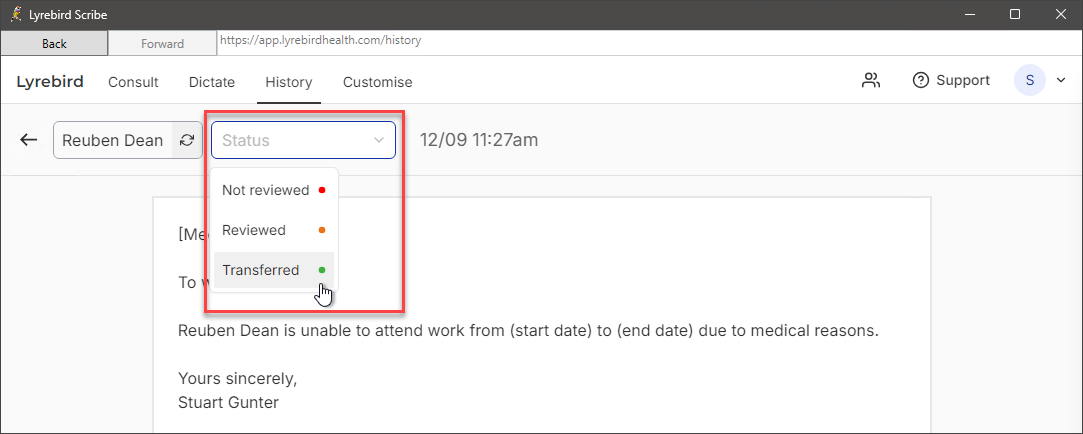
Task: Click the Back browser button
Action: [54, 44]
